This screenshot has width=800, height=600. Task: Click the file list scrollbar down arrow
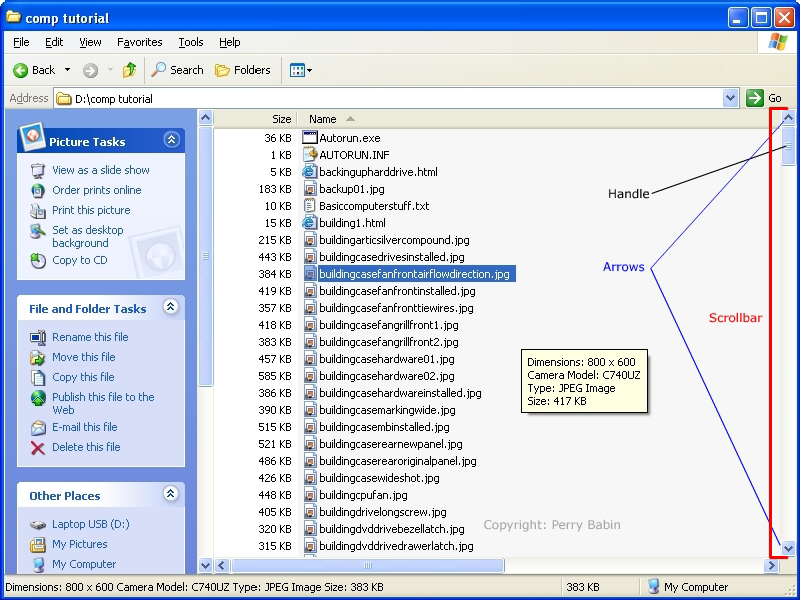[788, 549]
